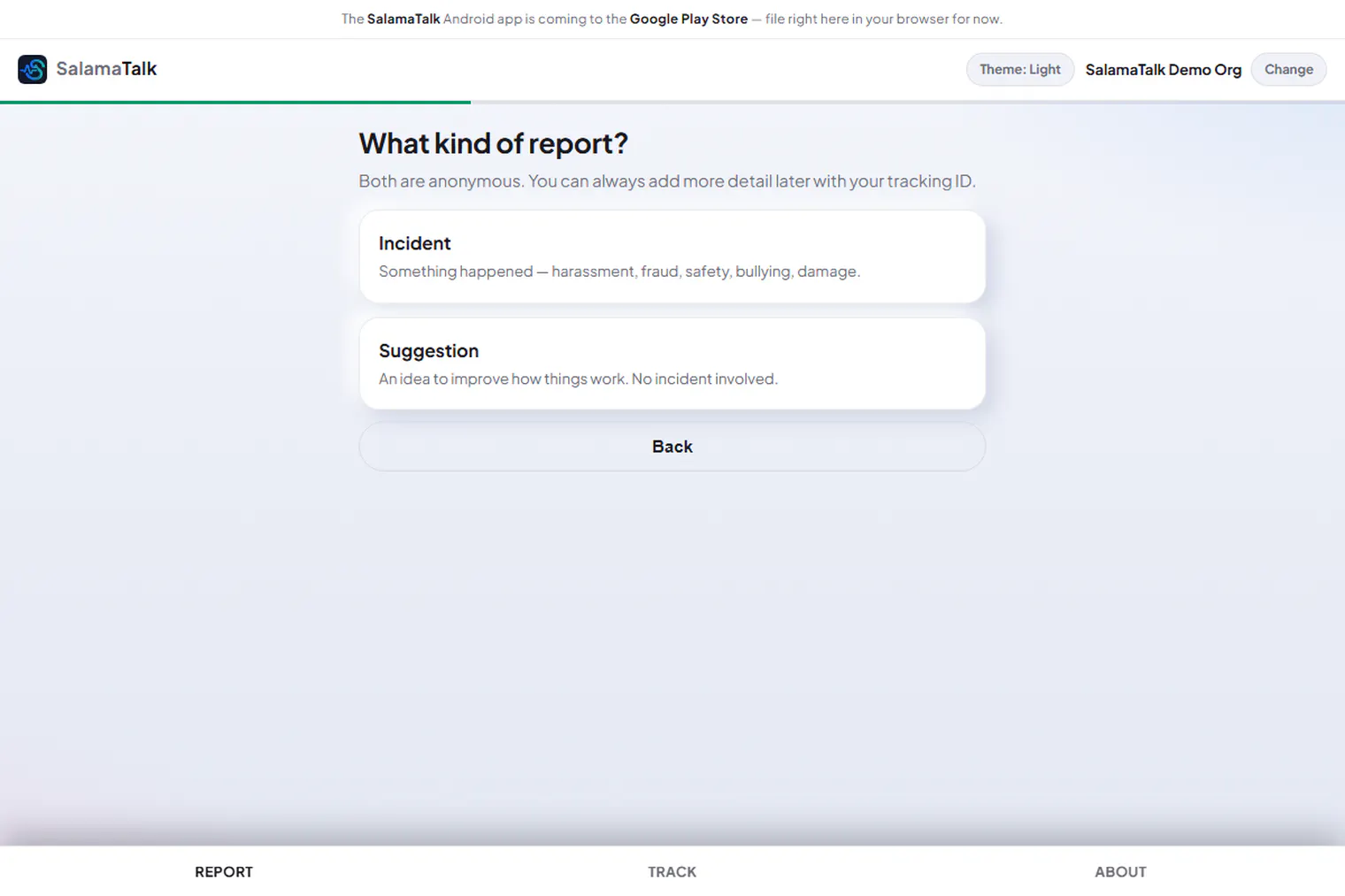Click the SalamaTalk logo icon
The width and height of the screenshot is (1345, 896).
pos(33,69)
